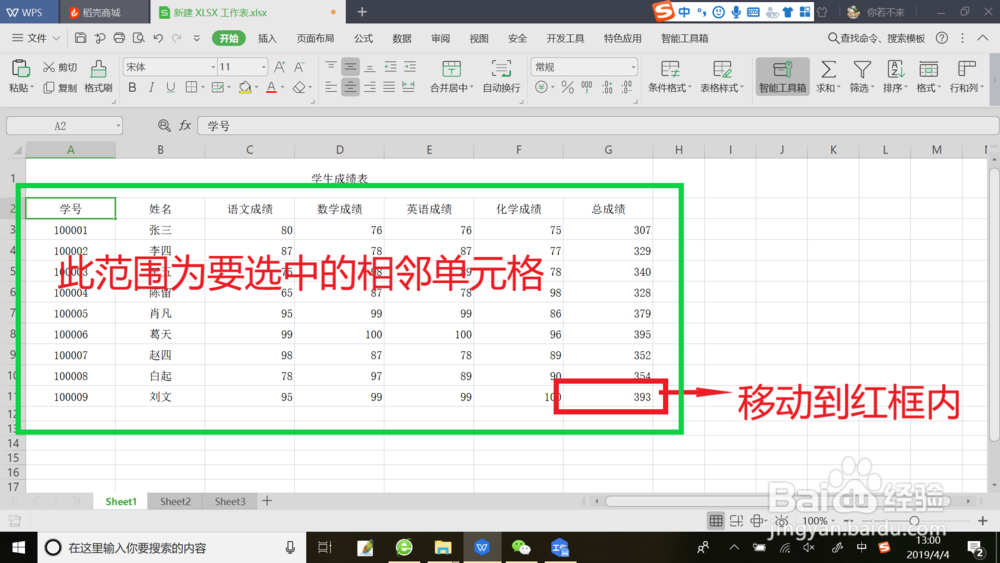Image resolution: width=1000 pixels, height=563 pixels.
Task: Click the zoom in plus button
Action: pyautogui.click(x=983, y=521)
